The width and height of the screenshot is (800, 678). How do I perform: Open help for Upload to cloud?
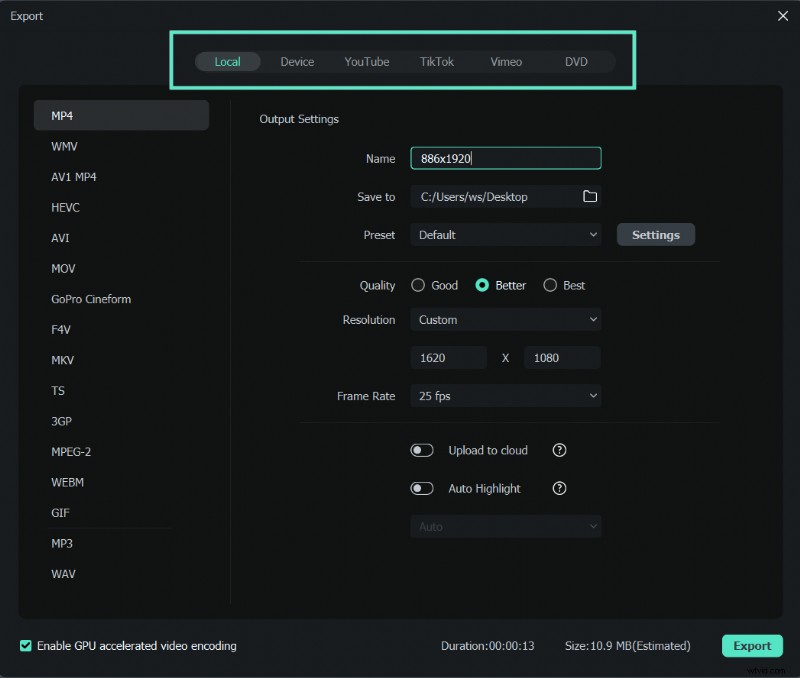click(x=558, y=450)
